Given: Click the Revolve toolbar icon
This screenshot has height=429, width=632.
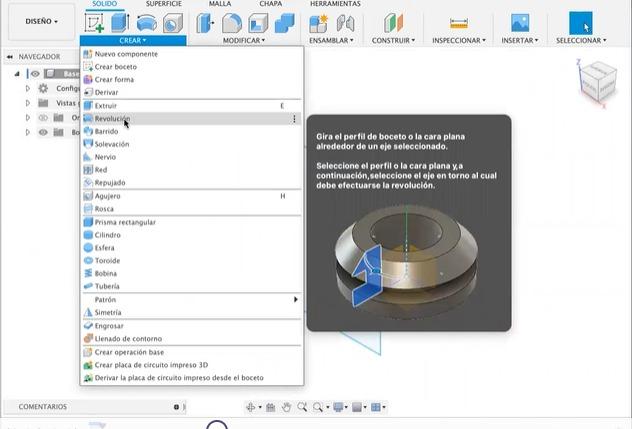Looking at the screenshot, I should 146,23.
